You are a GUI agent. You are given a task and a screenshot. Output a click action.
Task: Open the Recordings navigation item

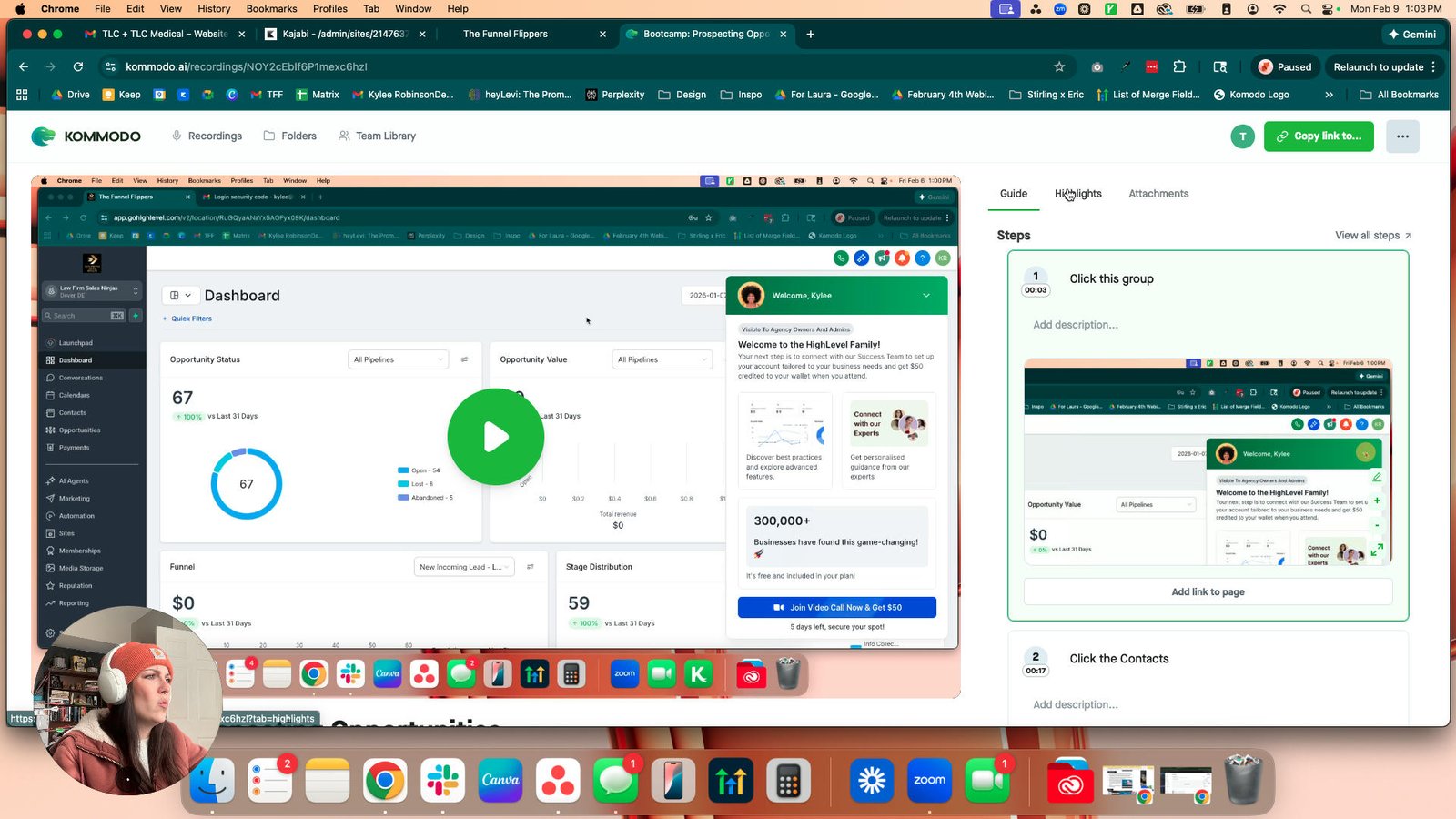click(207, 136)
